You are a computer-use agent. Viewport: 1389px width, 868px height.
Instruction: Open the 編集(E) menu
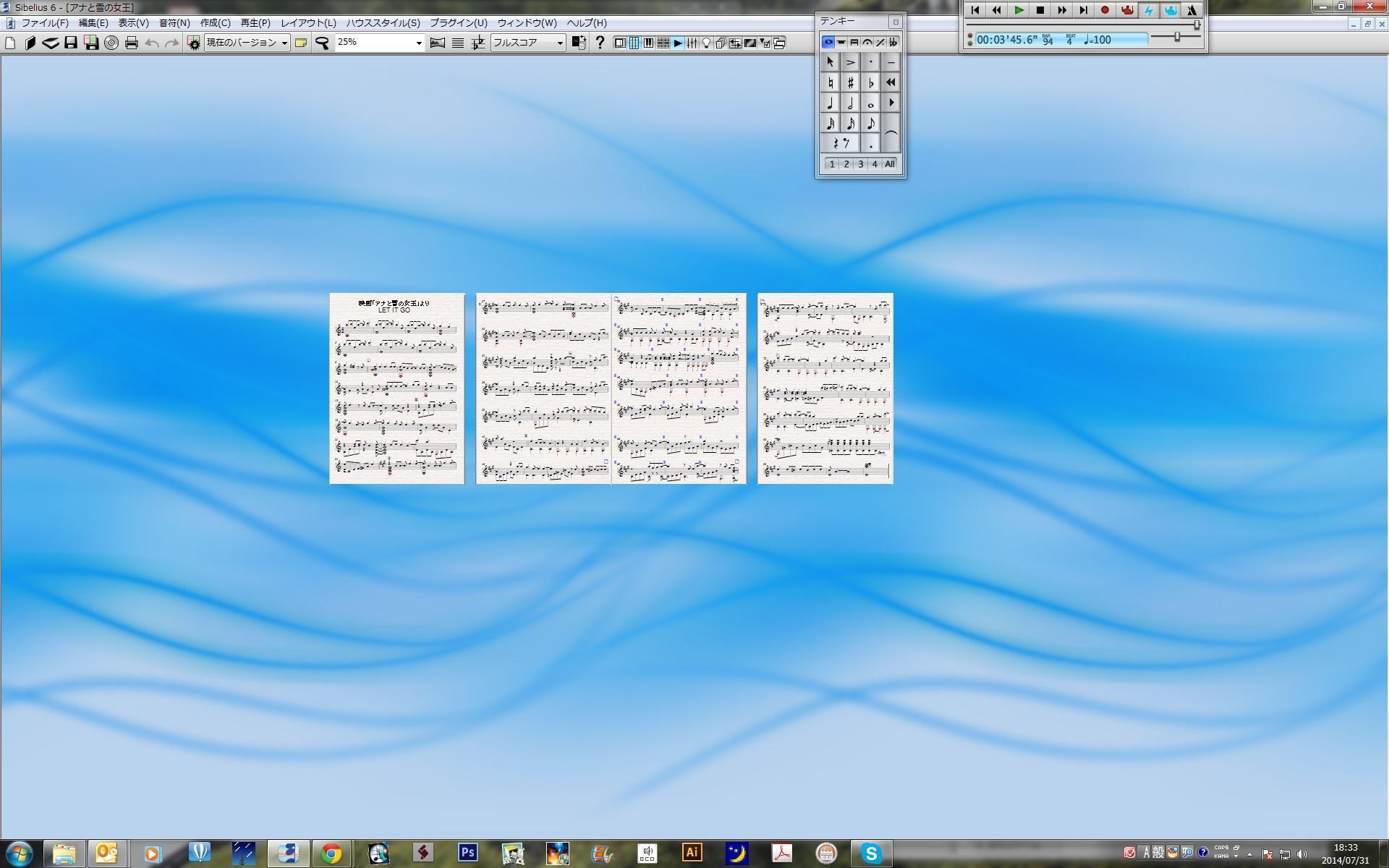(93, 23)
